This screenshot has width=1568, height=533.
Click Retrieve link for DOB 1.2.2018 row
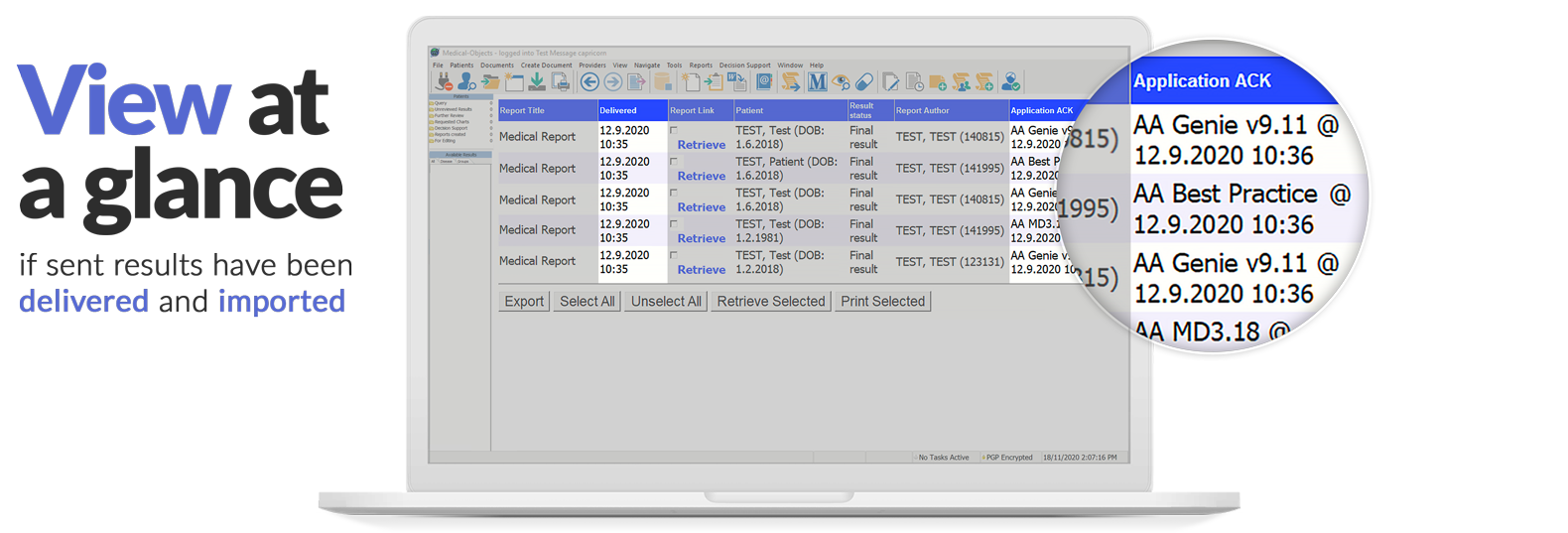(x=702, y=269)
